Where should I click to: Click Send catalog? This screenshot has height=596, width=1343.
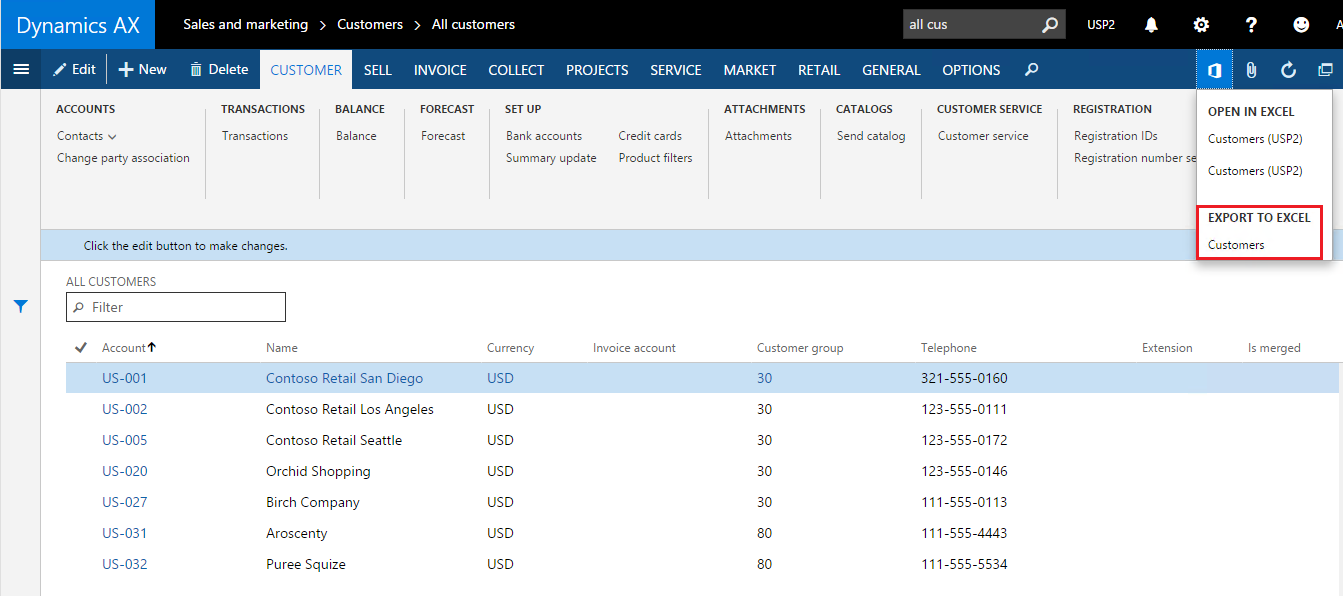[871, 136]
